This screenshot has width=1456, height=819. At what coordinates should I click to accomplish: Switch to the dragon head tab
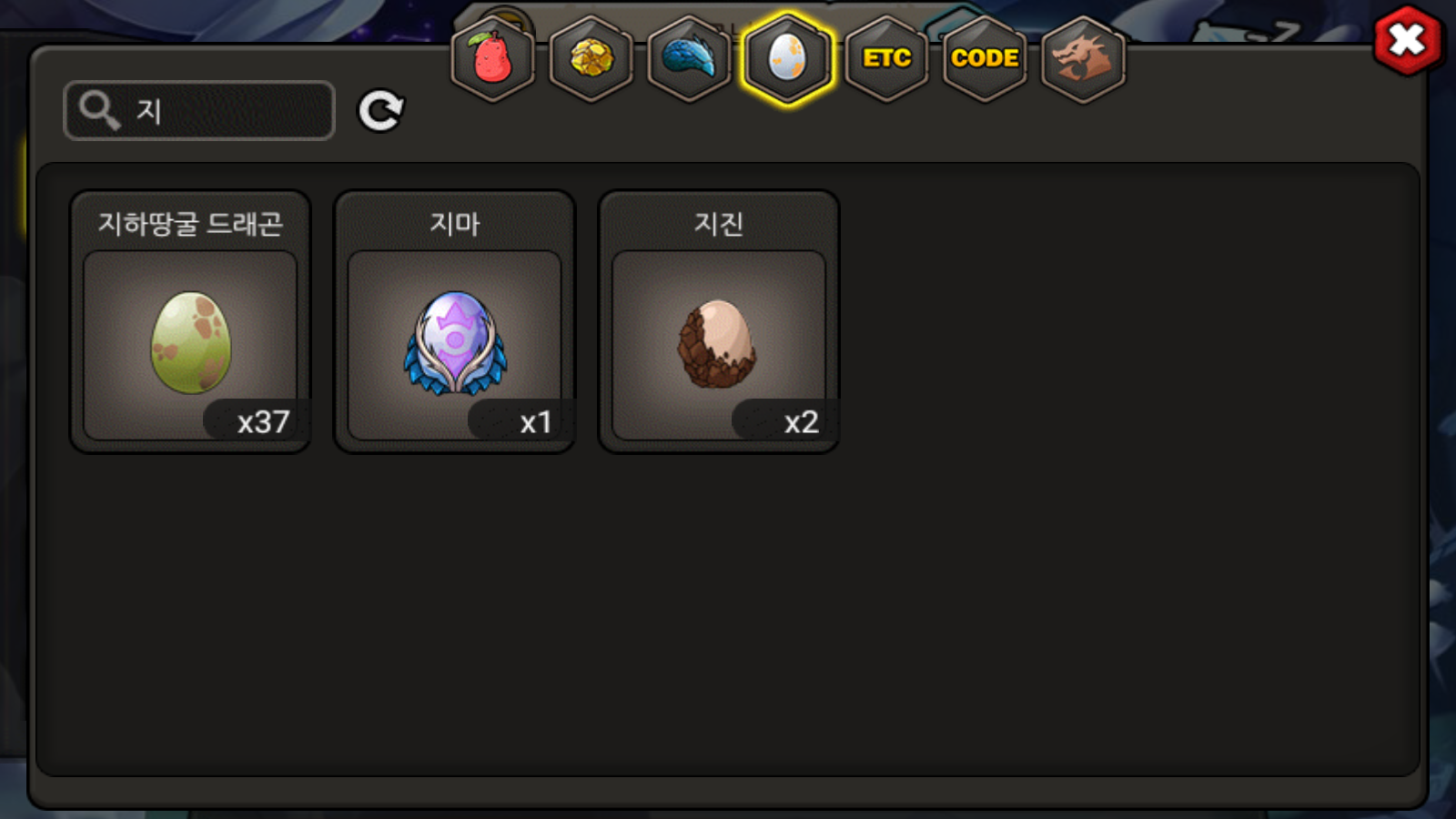[1083, 59]
